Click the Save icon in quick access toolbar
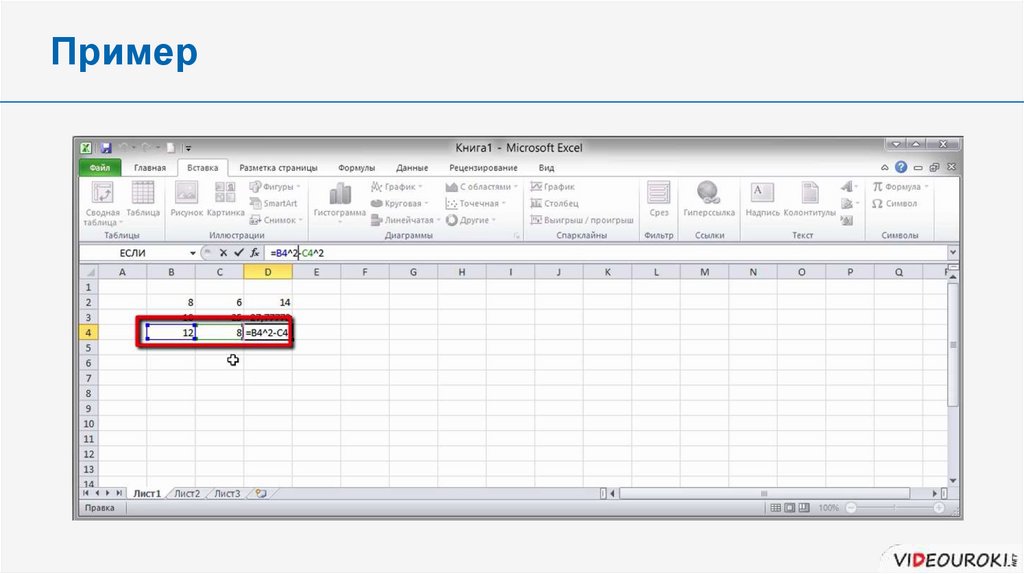This screenshot has height=574, width=1024. (106, 148)
